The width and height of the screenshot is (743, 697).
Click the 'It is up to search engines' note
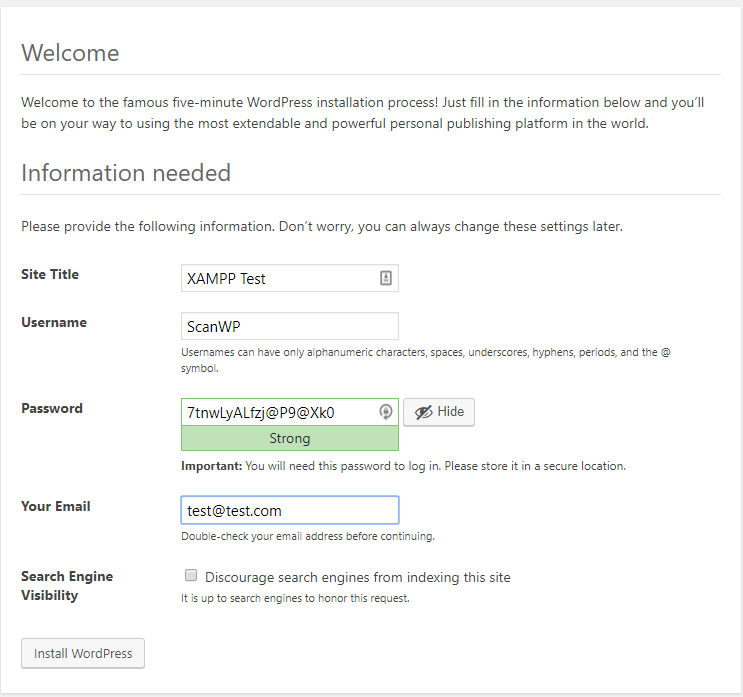pos(295,598)
